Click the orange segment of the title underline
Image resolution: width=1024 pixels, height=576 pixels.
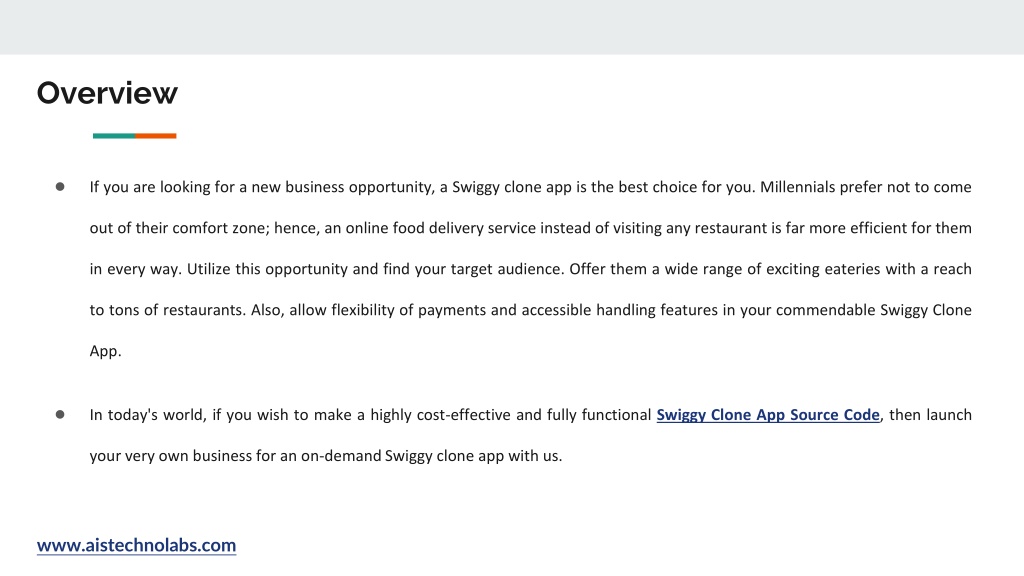pyautogui.click(x=156, y=136)
